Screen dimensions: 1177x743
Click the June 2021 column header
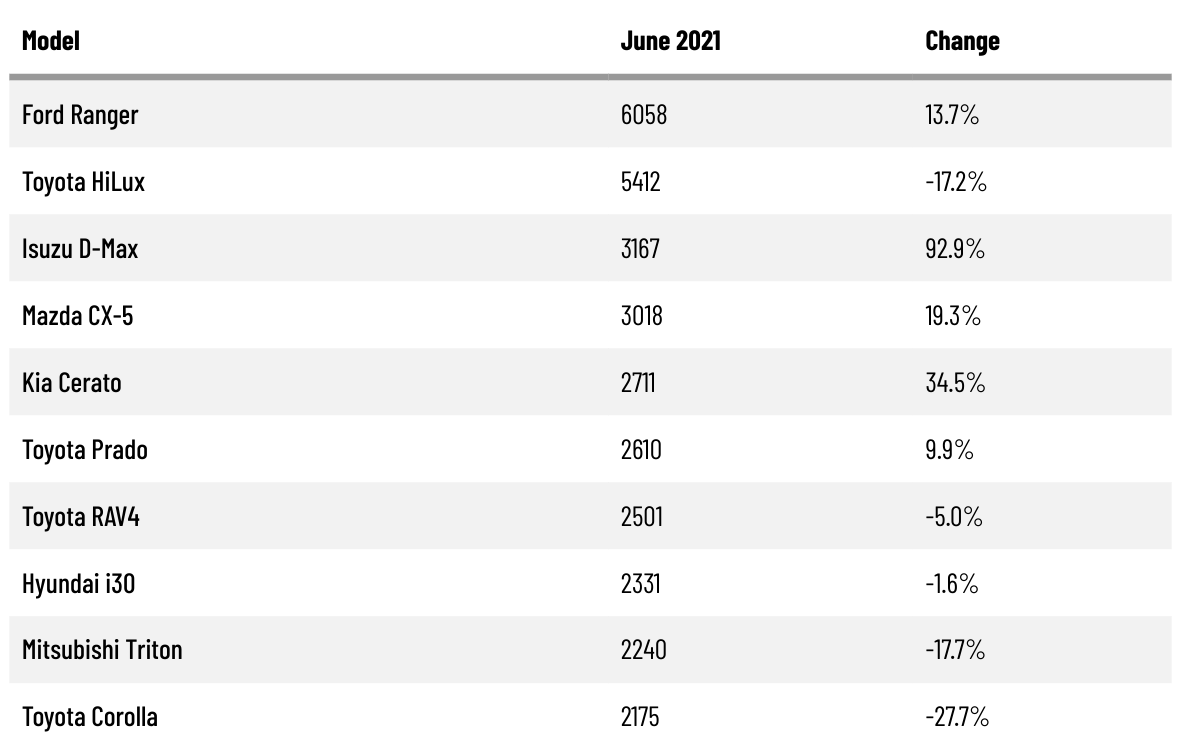tap(670, 41)
